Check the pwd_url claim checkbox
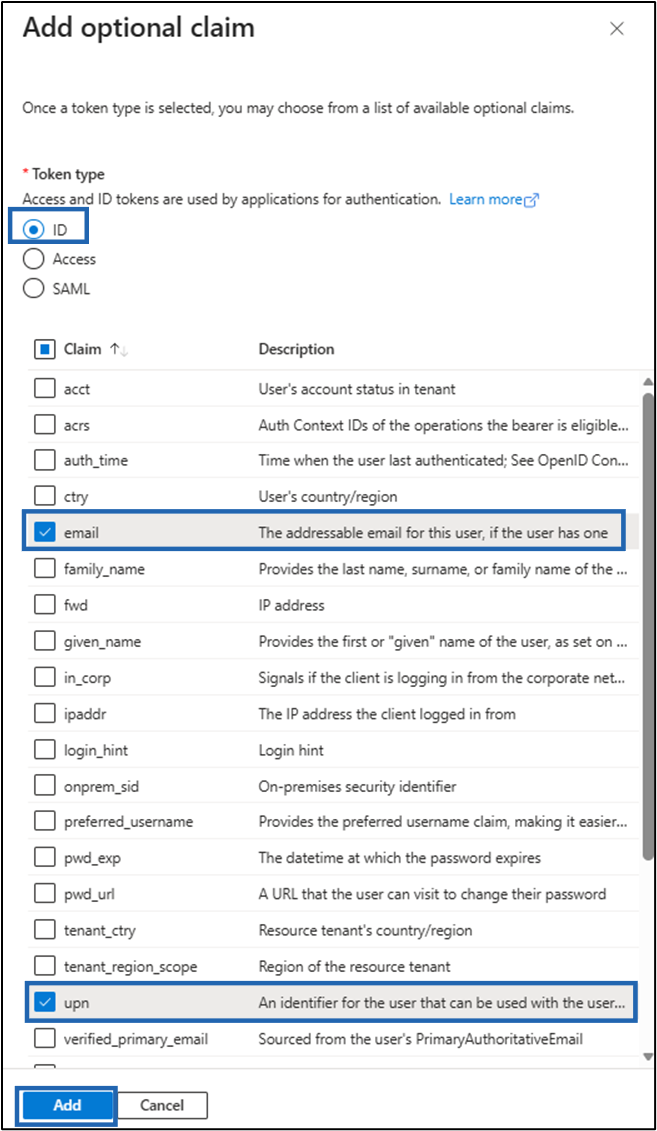 45,894
